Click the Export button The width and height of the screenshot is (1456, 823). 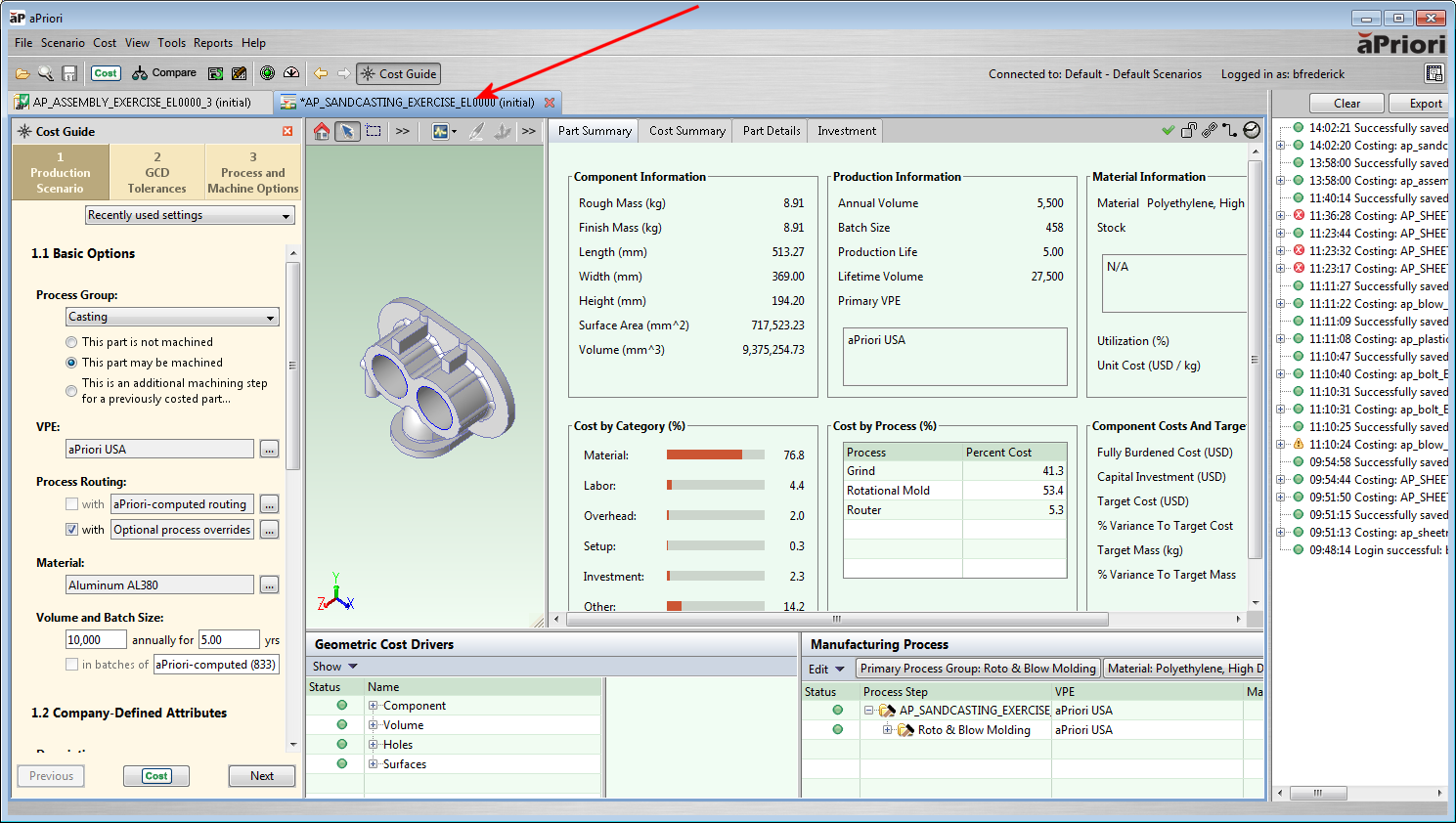1425,104
